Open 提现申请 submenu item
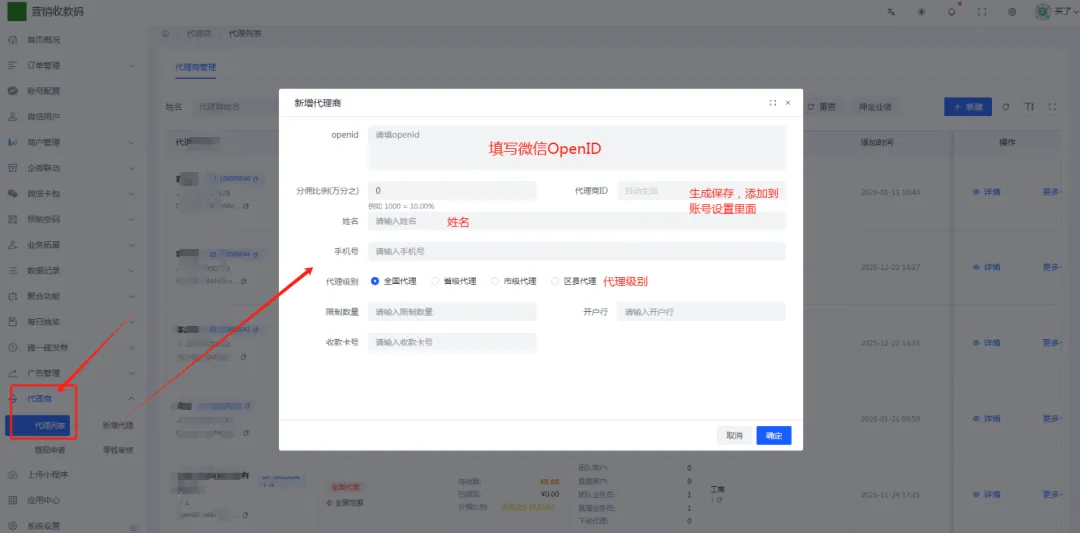1080x533 pixels. [50, 450]
